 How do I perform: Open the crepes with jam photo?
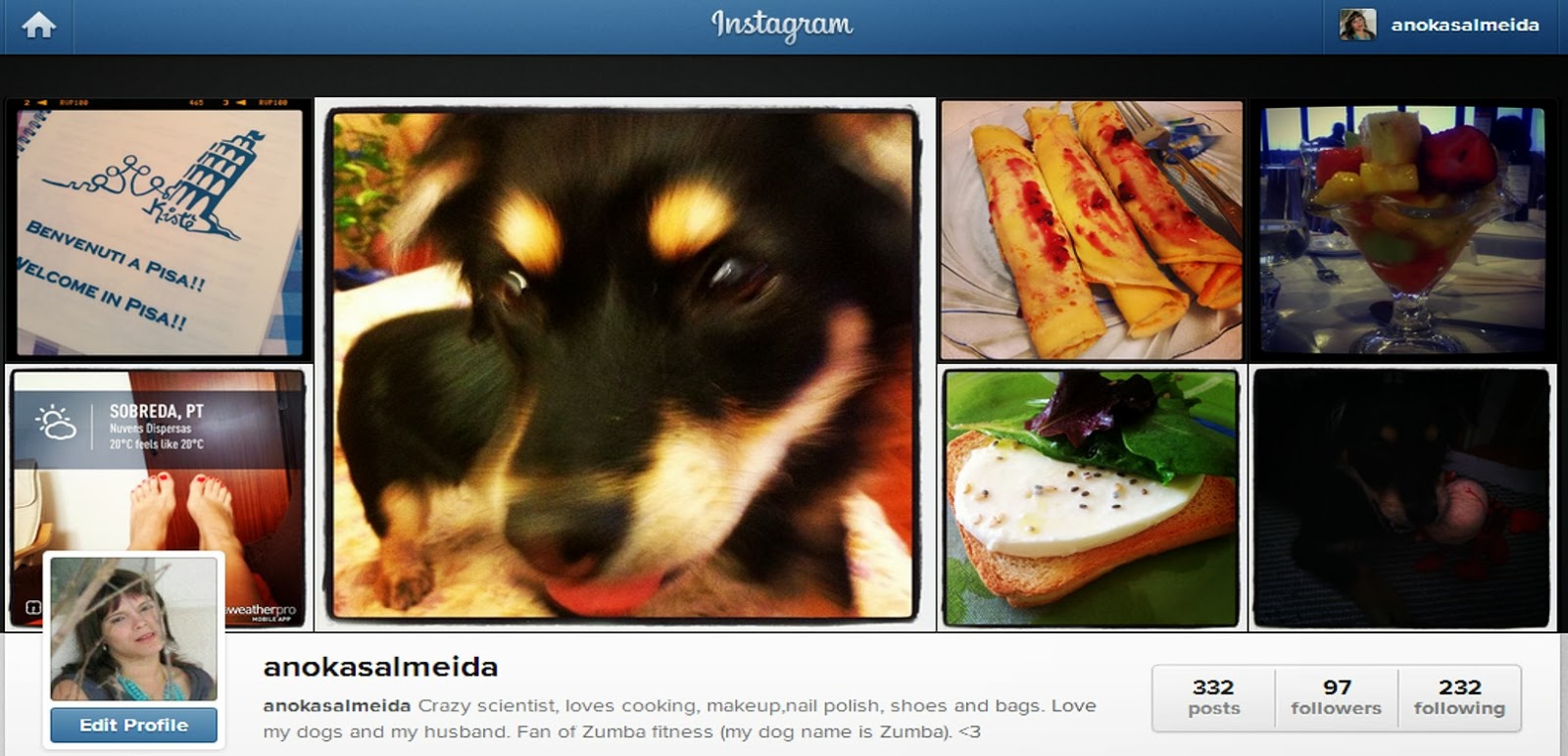[x=1091, y=230]
